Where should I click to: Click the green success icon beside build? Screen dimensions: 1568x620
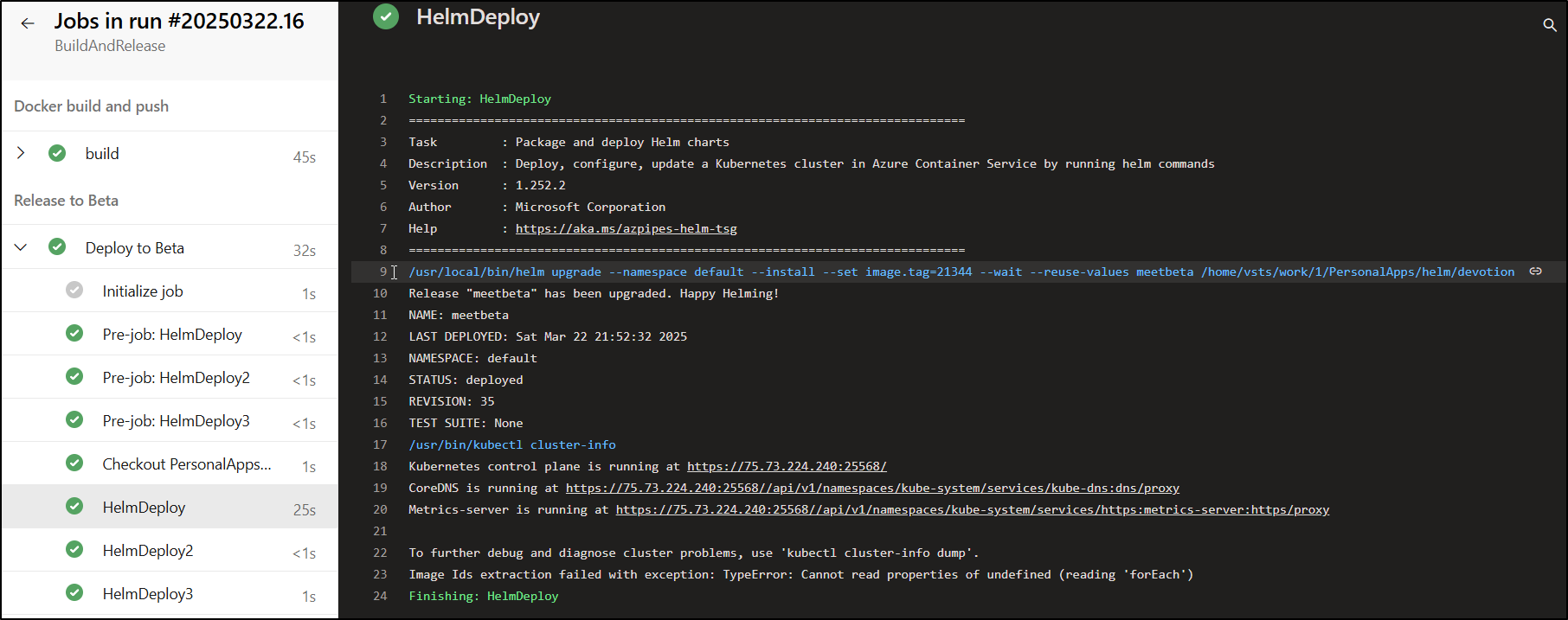pos(57,153)
